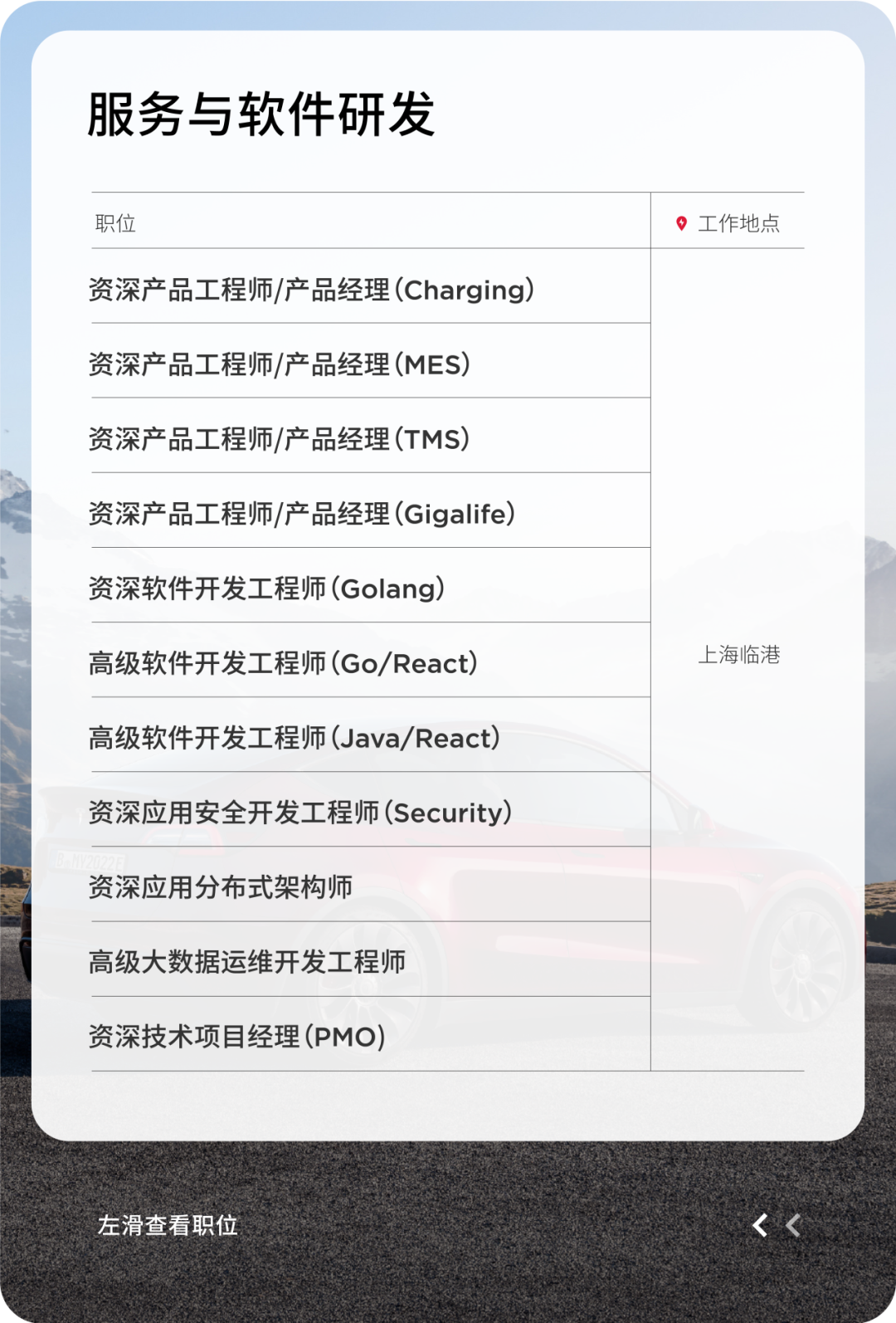Select the MES product manager role
The width and height of the screenshot is (896, 1323).
(x=280, y=364)
